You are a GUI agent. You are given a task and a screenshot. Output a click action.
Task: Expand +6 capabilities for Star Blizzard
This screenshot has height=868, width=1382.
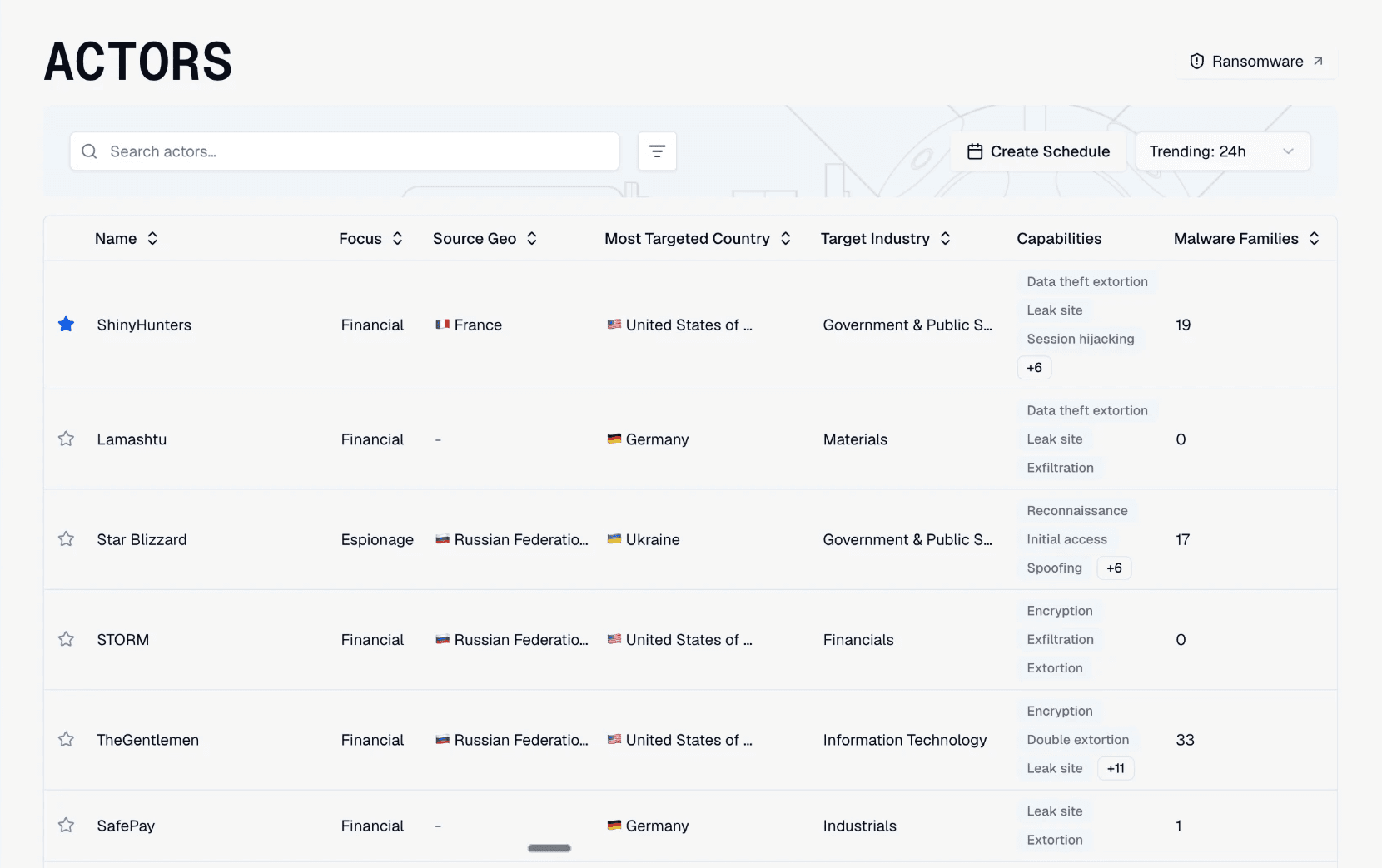coord(1114,568)
